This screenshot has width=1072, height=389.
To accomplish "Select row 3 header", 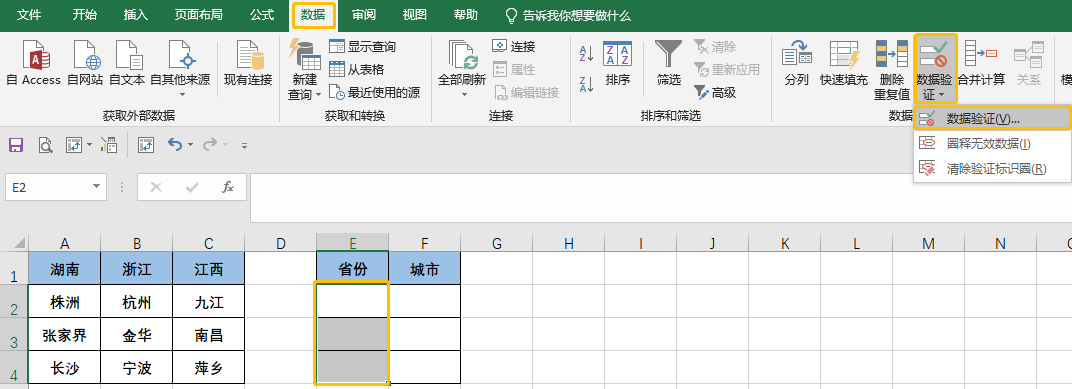I will click(x=14, y=335).
